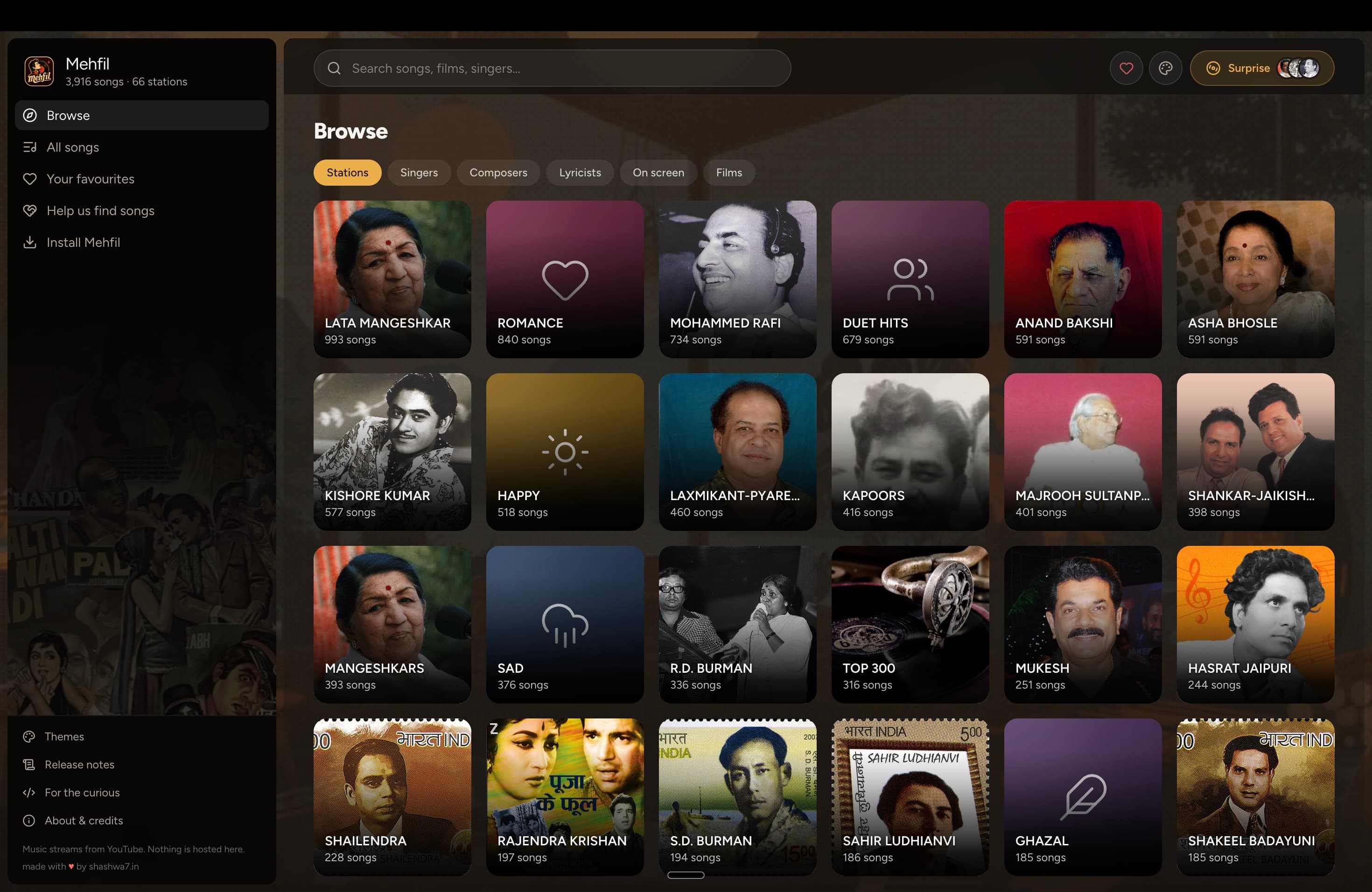Open Help us find songs

(x=142, y=210)
